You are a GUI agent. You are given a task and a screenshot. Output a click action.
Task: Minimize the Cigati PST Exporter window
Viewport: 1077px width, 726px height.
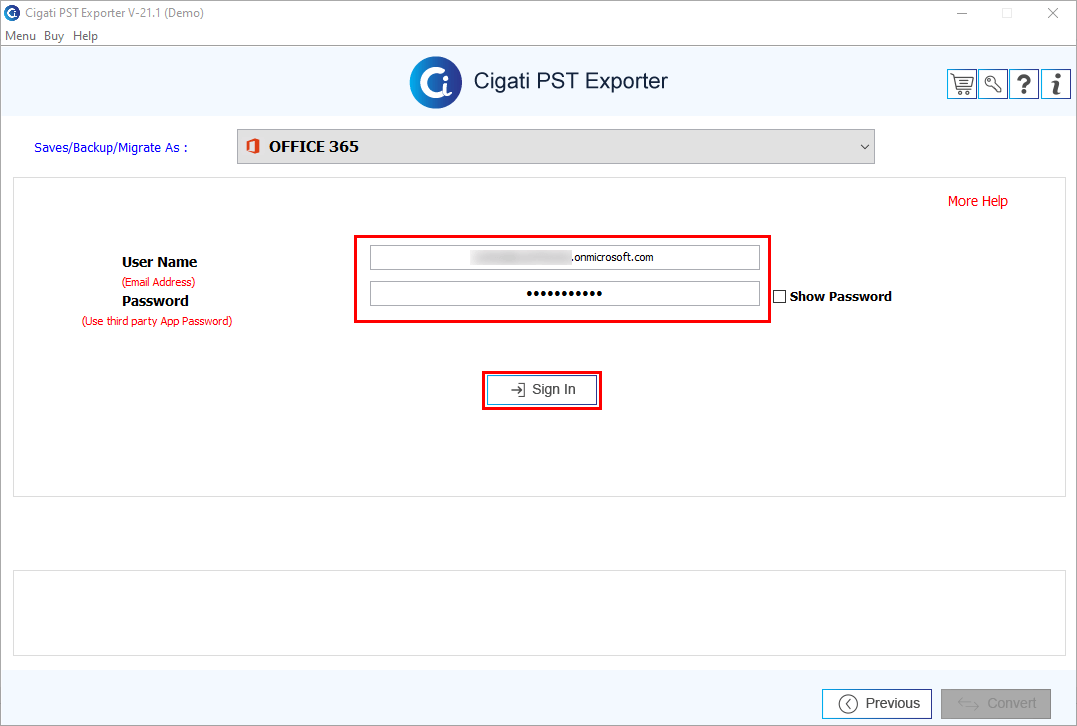tap(962, 13)
